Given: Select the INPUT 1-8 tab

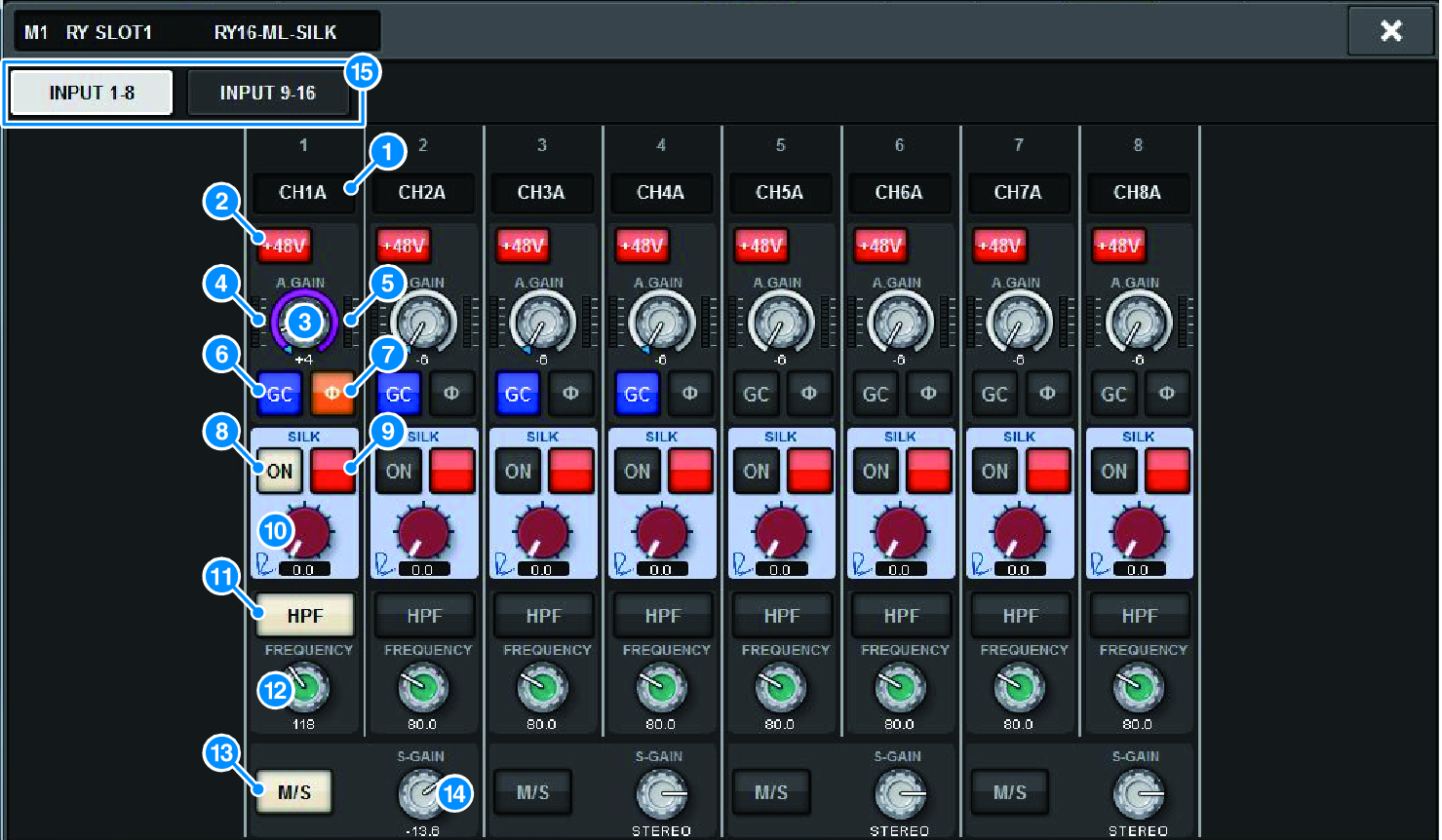Looking at the screenshot, I should click(x=92, y=94).
